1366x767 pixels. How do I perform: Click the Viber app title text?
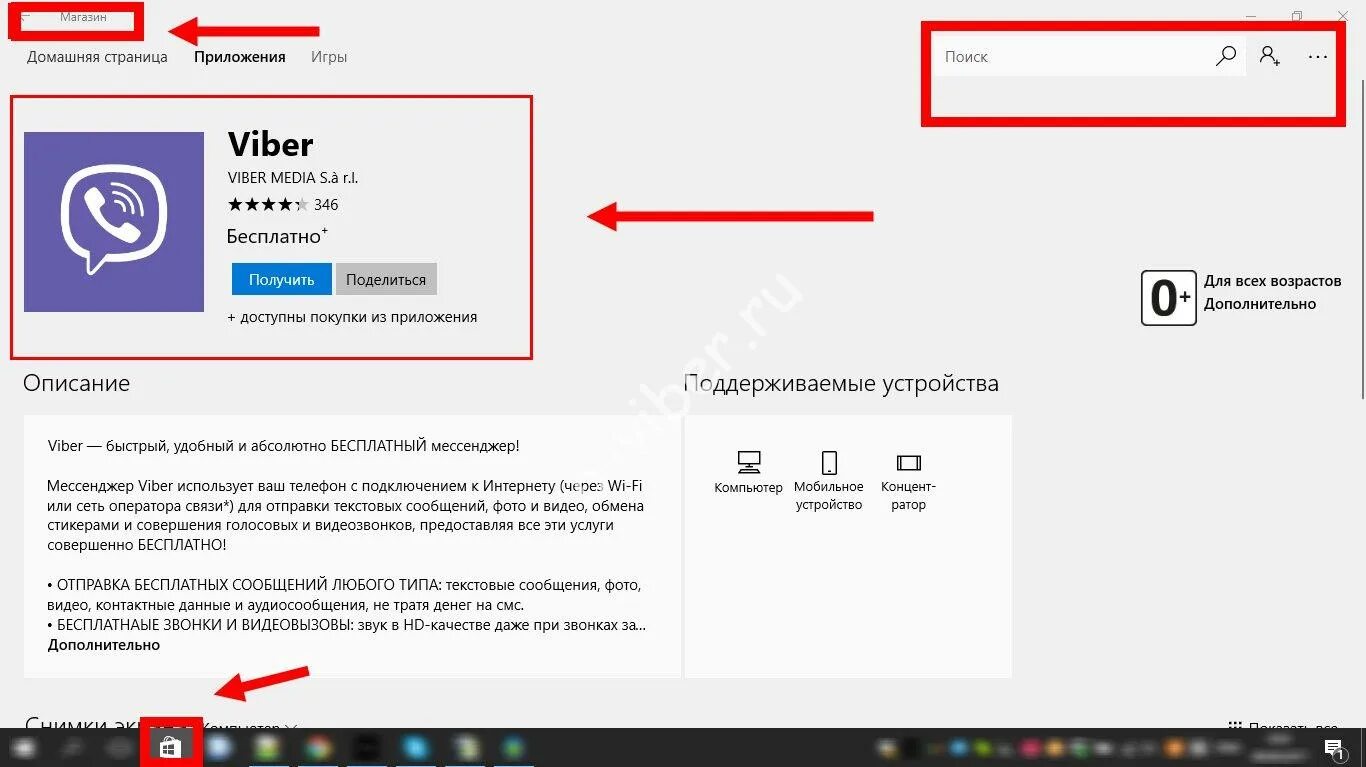click(x=271, y=145)
